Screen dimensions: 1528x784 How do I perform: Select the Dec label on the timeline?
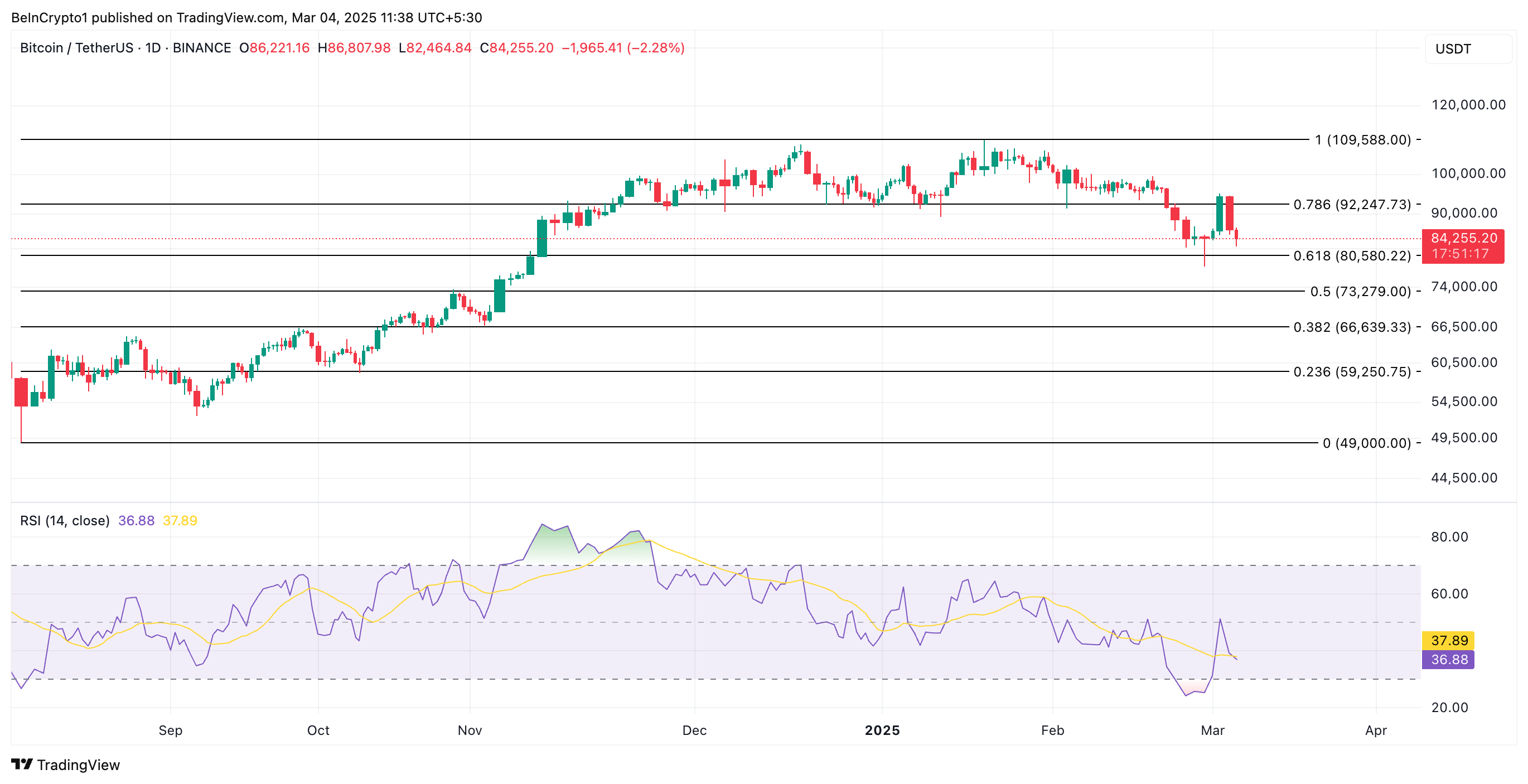(695, 730)
